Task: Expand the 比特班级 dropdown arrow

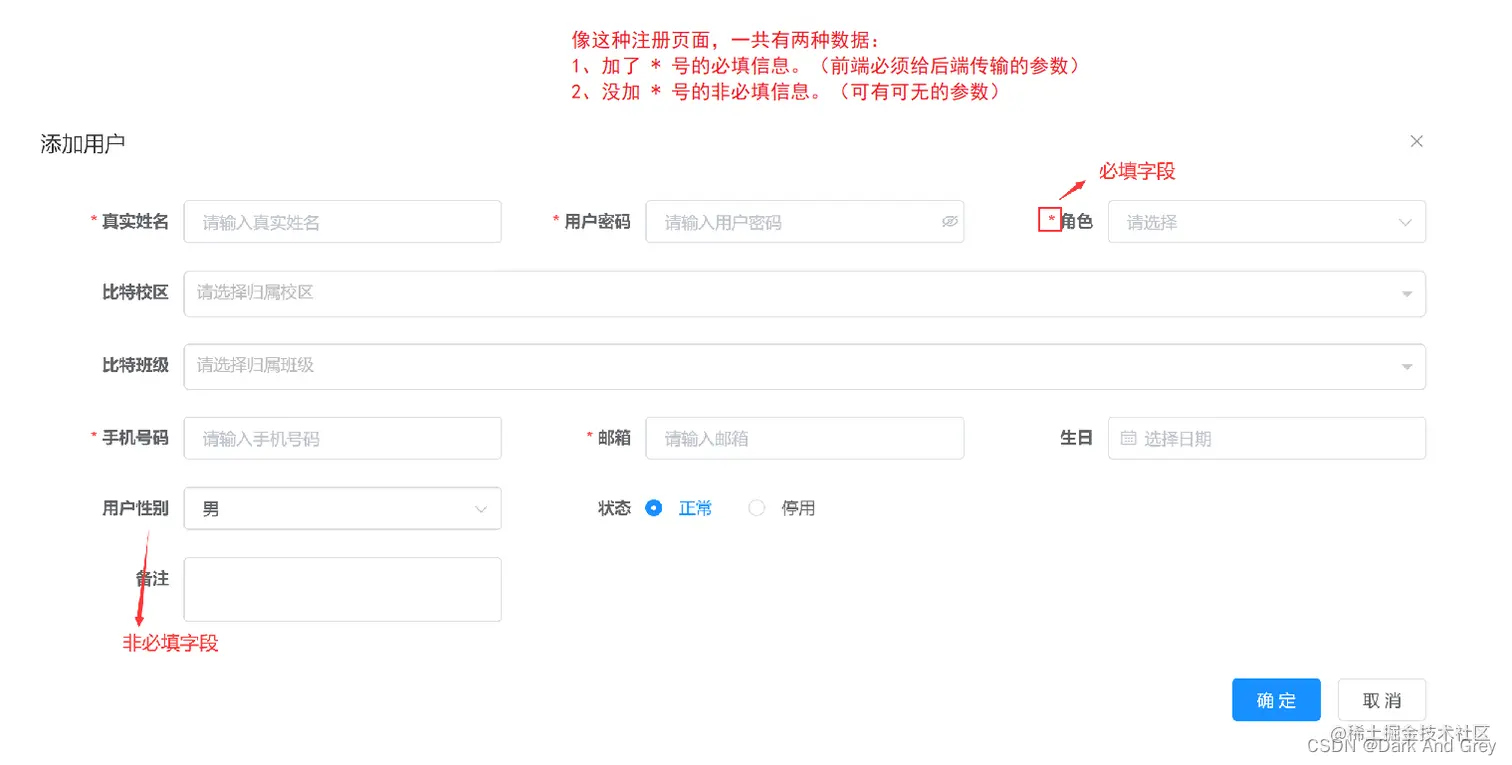Action: (1407, 367)
